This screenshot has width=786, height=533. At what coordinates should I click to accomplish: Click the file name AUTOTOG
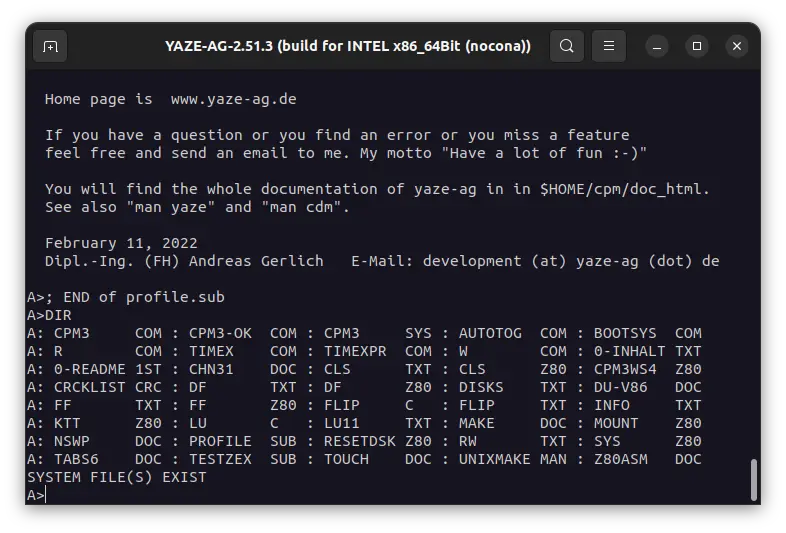(x=490, y=333)
